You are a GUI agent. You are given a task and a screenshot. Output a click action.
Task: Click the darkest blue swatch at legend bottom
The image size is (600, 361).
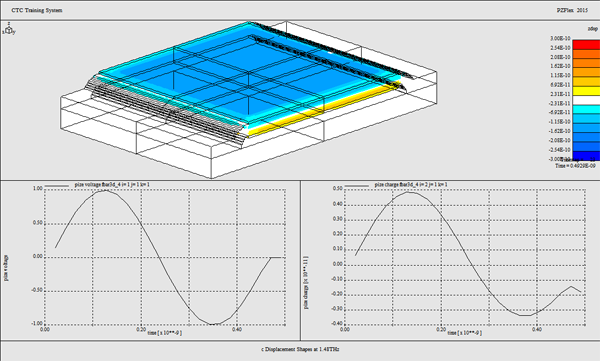tap(586, 156)
